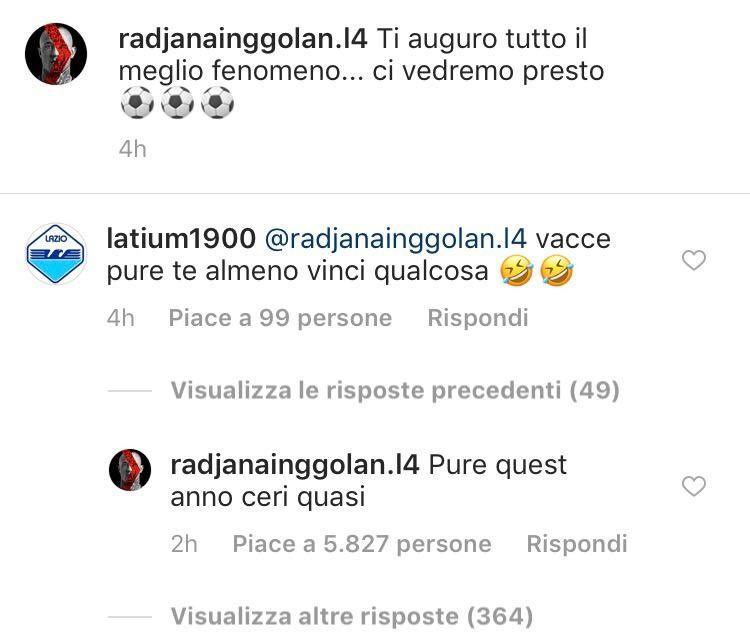Like the latium1900 comment with heart icon
Screen dimensions: 750x642
pyautogui.click(x=694, y=261)
